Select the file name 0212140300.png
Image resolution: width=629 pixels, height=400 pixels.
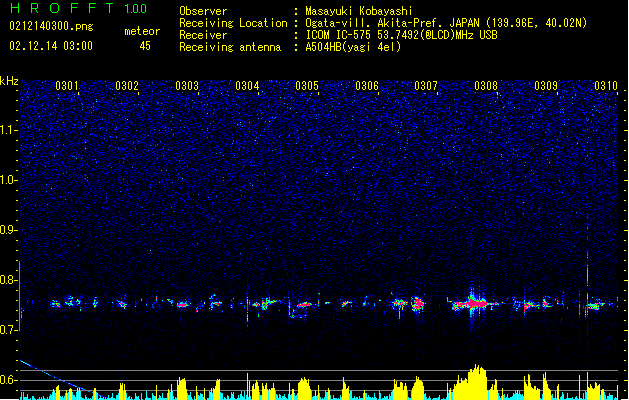[x=51, y=26]
